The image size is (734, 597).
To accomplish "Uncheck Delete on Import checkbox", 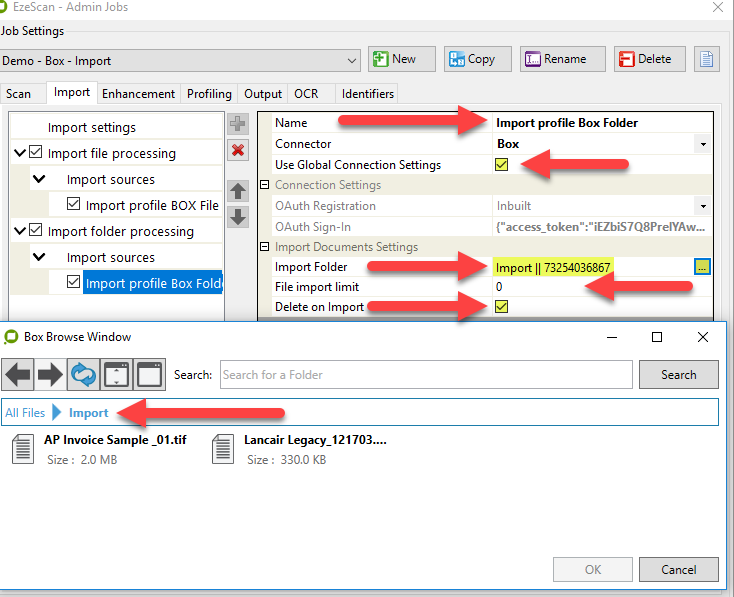I will click(x=501, y=307).
